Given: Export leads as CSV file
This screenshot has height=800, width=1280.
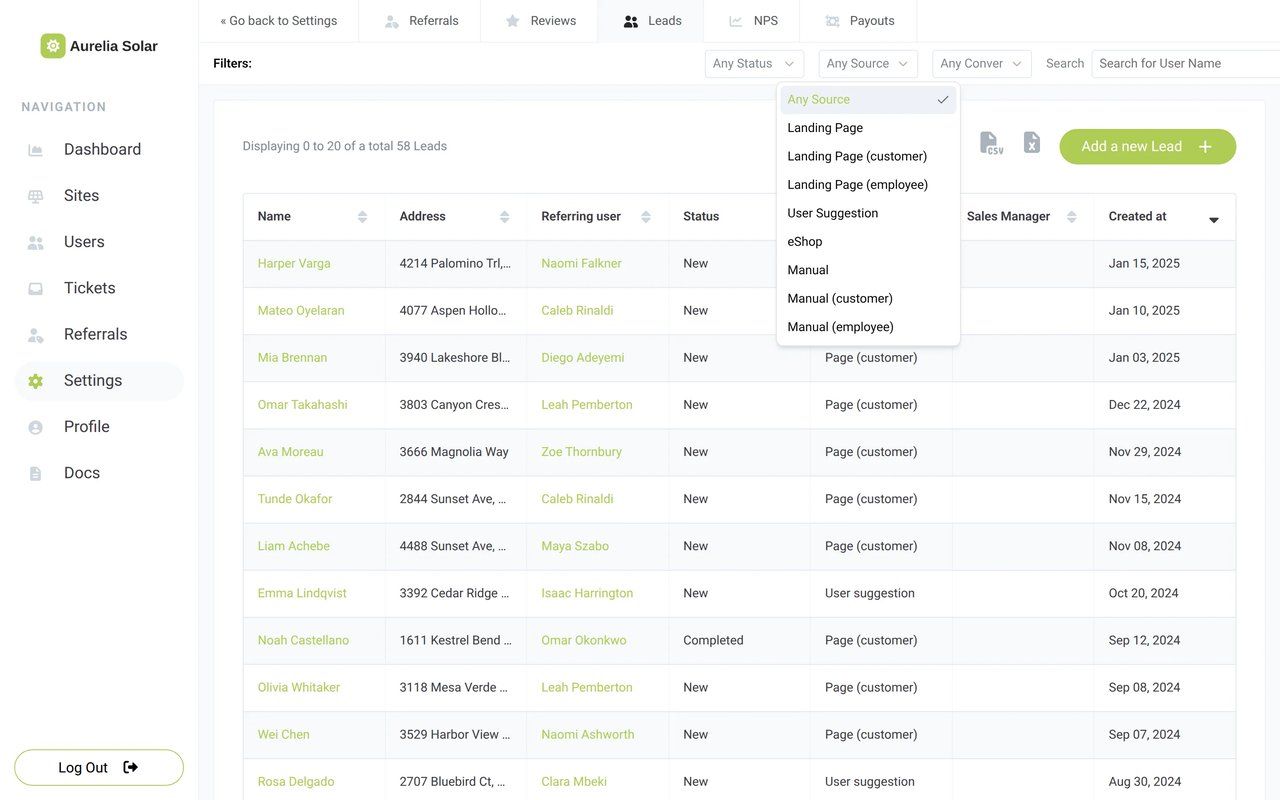Looking at the screenshot, I should [991, 143].
